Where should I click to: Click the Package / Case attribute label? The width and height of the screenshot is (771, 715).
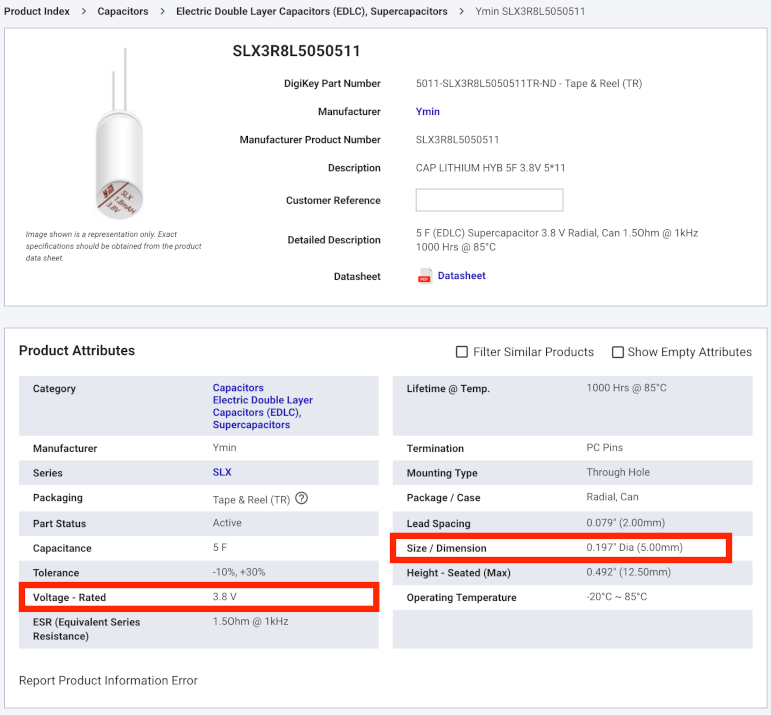pos(444,498)
